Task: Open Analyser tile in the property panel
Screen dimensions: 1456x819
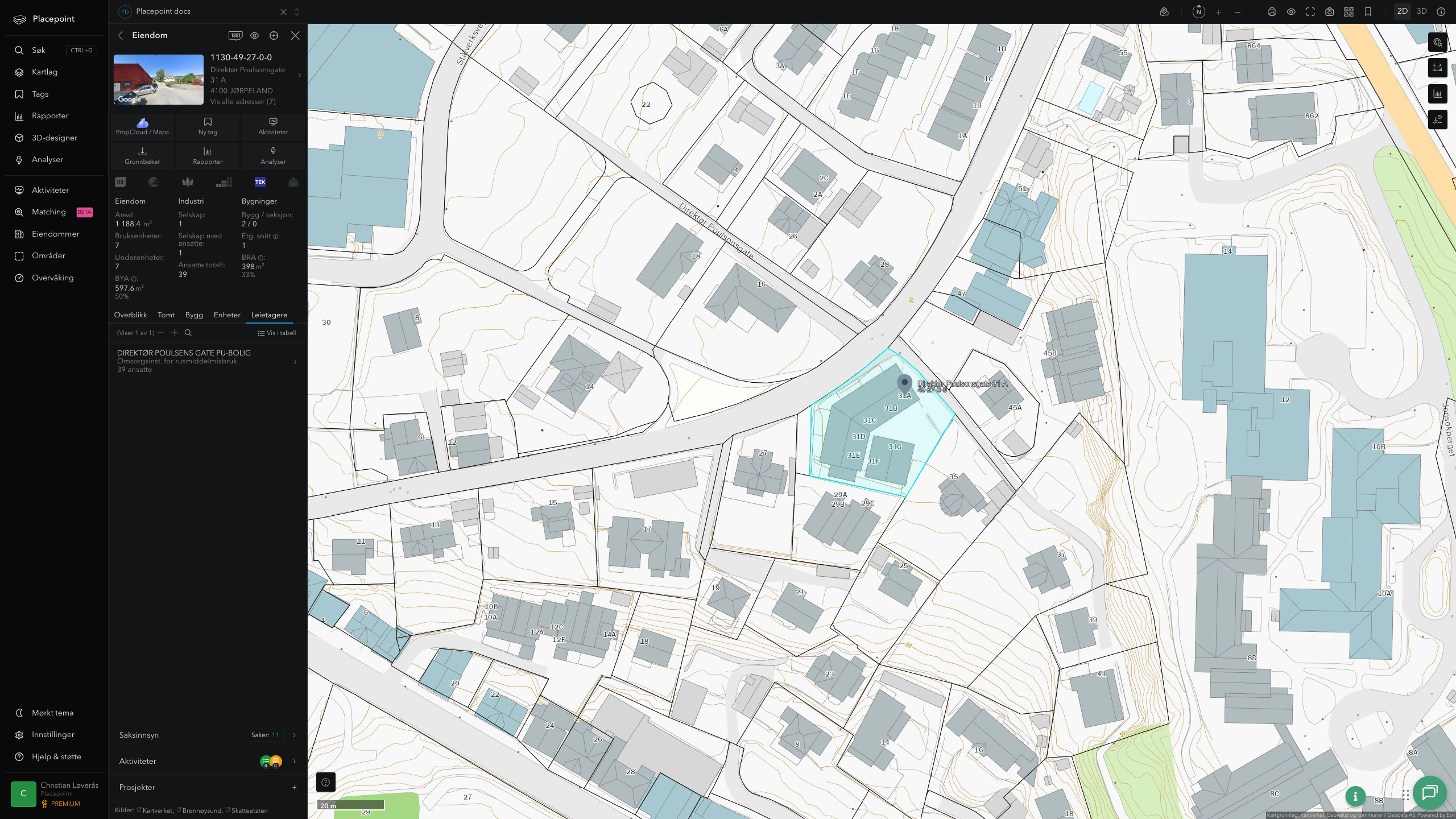Action: point(273,156)
